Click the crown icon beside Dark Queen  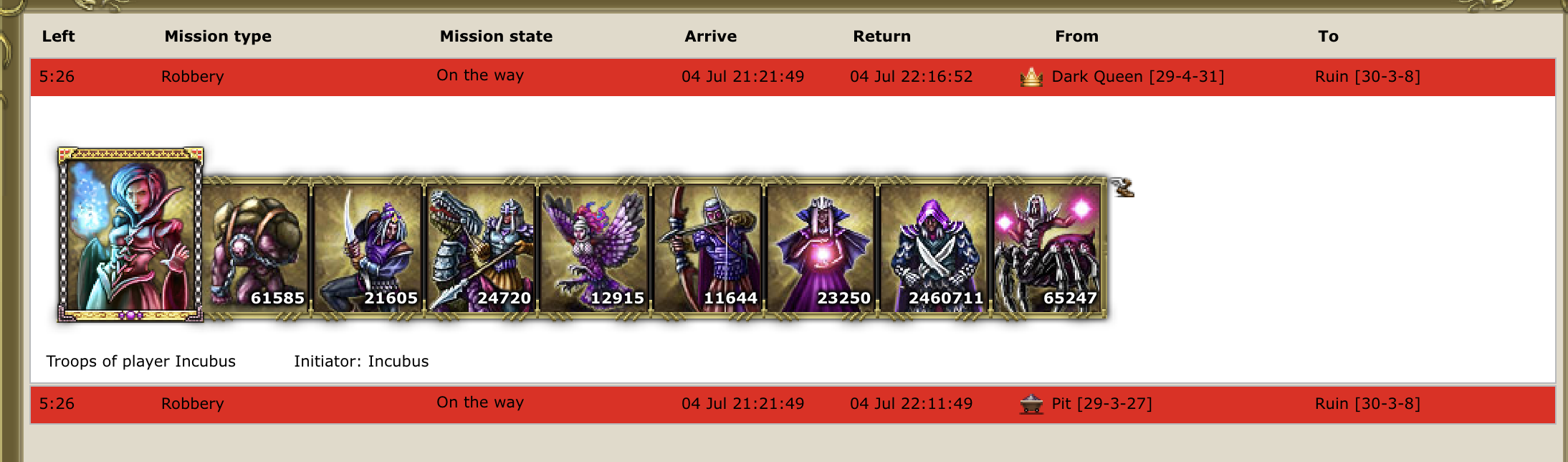tap(1031, 77)
